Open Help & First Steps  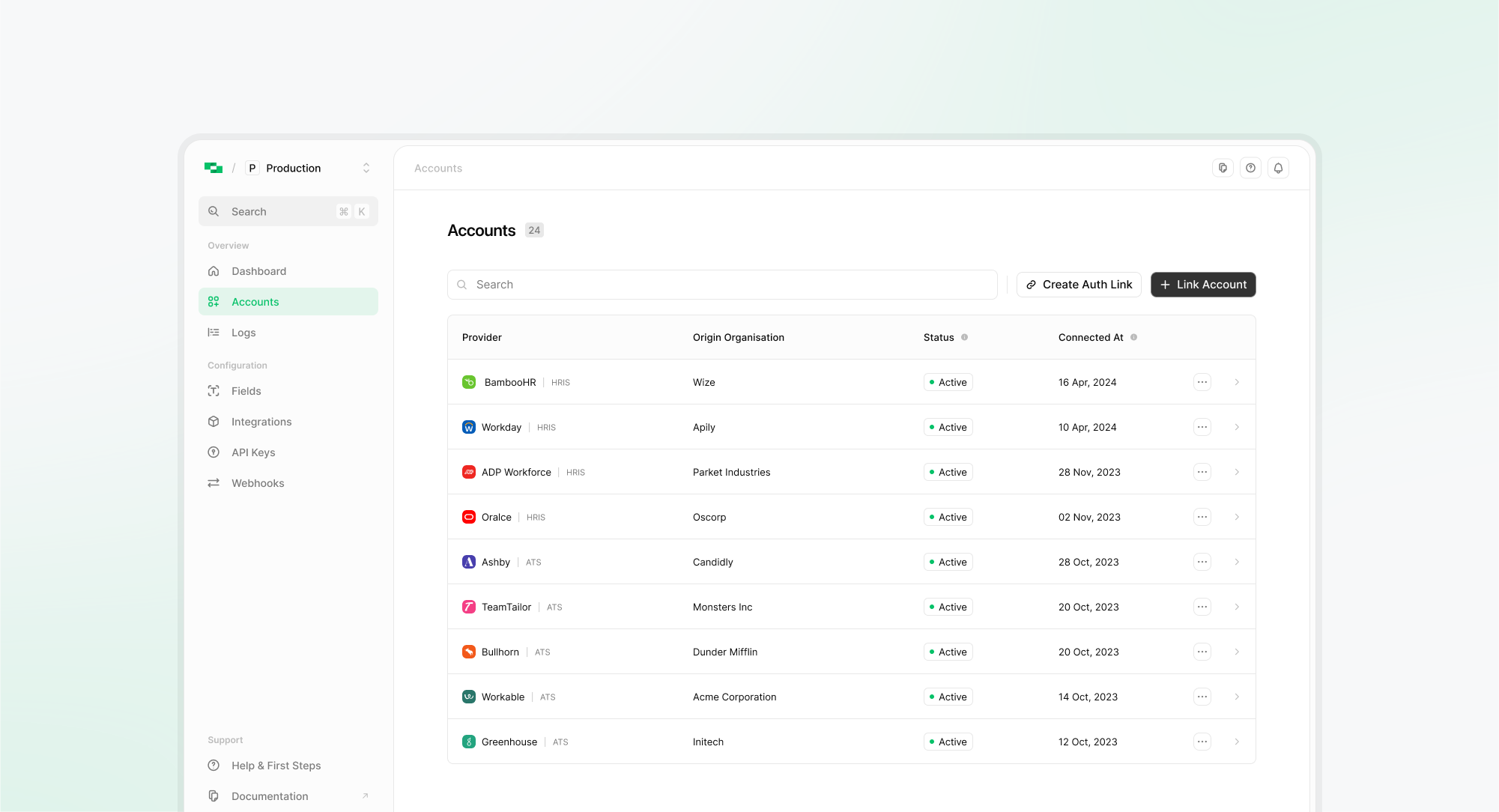(276, 766)
